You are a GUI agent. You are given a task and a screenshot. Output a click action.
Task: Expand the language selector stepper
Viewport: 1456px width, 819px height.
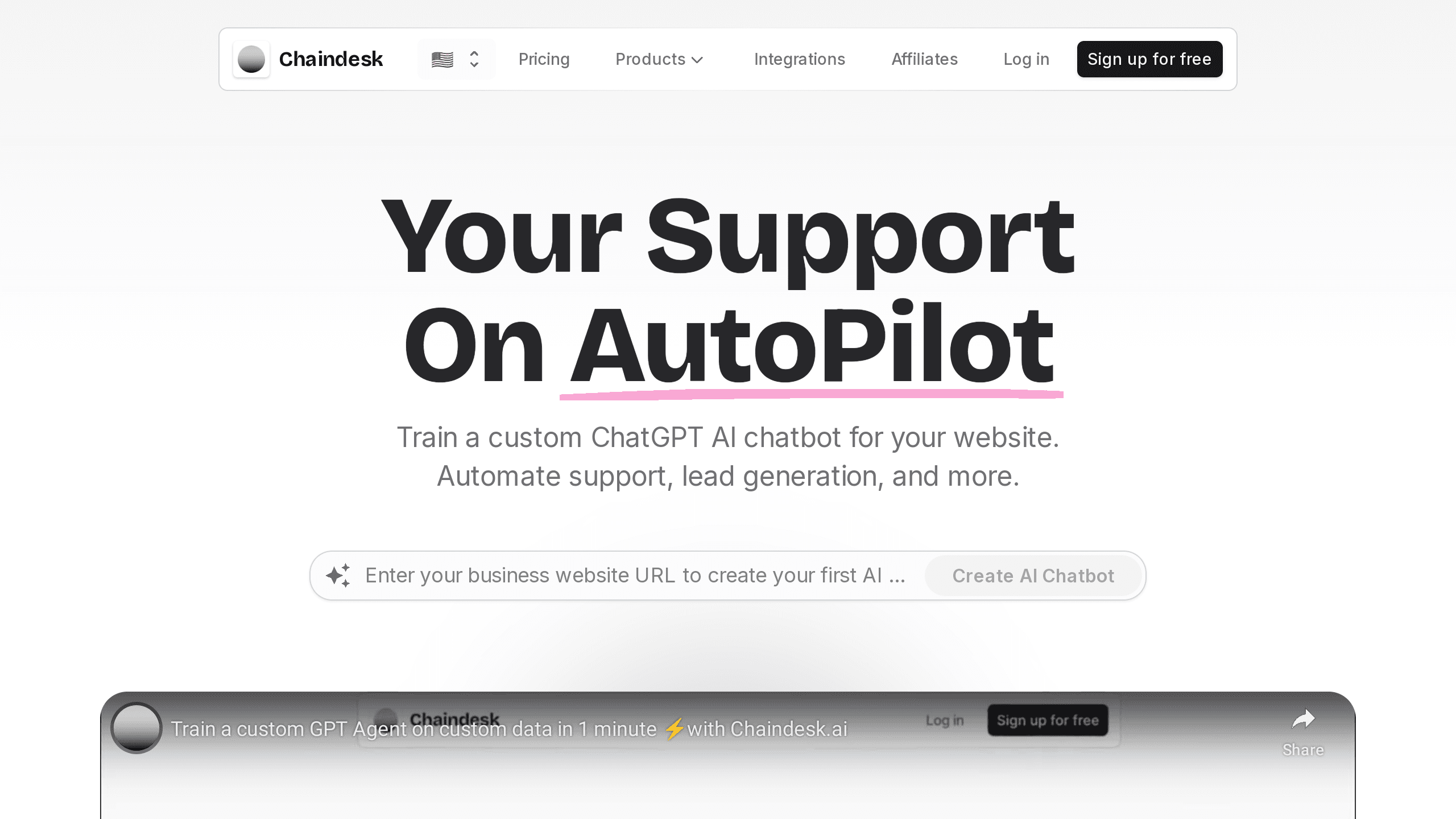455,59
